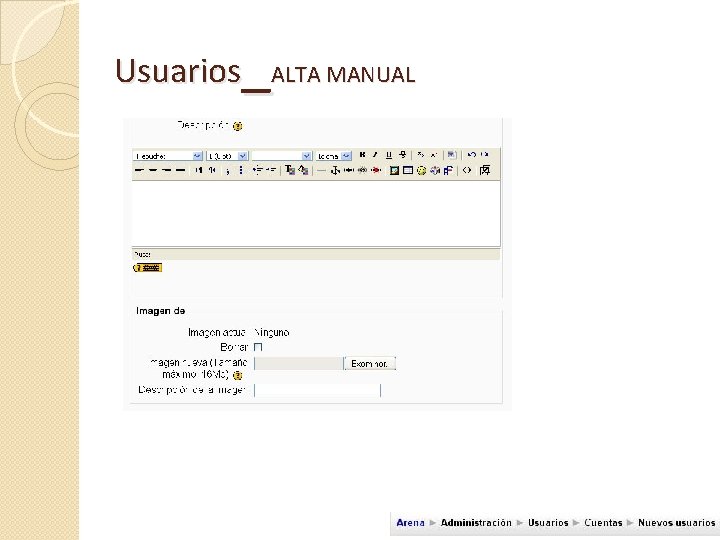Toggle italic formatting in the editor
The width and height of the screenshot is (720, 540).
tap(375, 155)
